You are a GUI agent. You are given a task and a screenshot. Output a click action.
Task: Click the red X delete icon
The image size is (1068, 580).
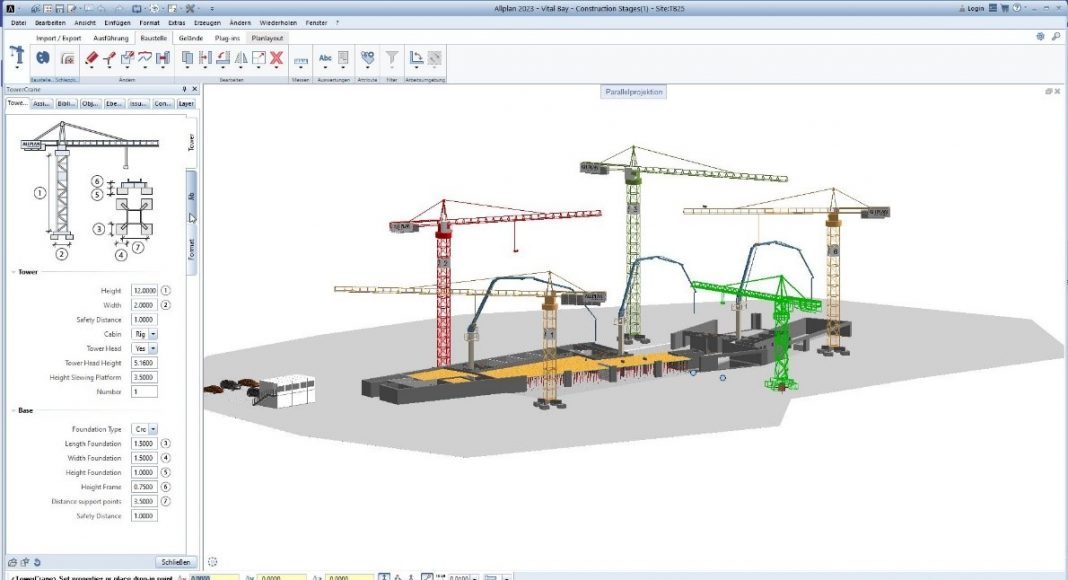[x=275, y=58]
